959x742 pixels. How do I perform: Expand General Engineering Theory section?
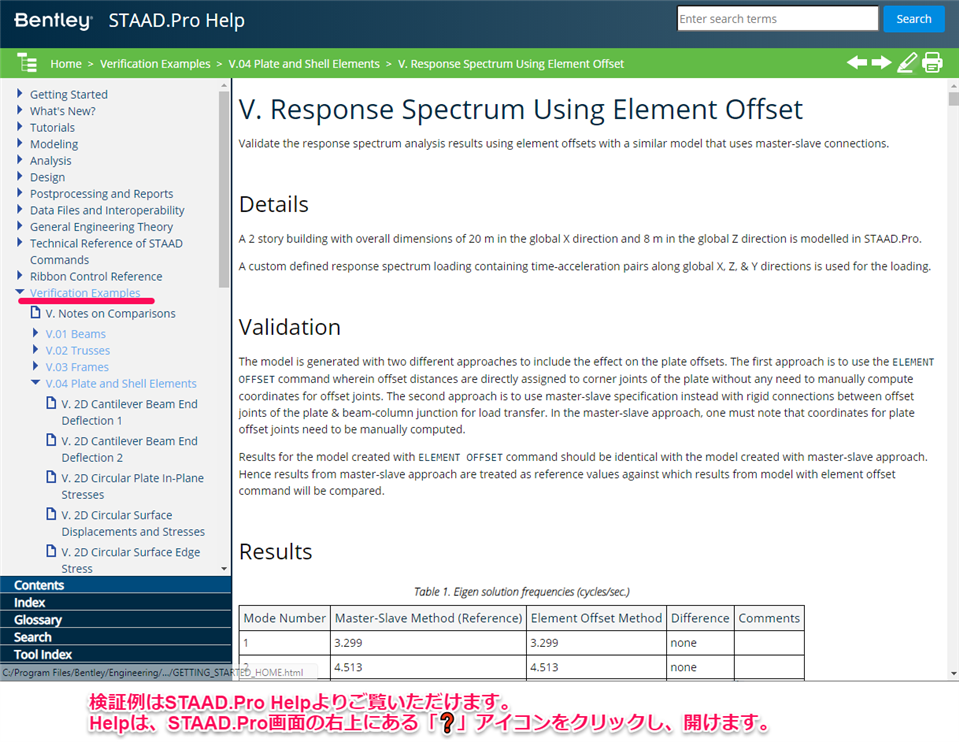coord(20,226)
